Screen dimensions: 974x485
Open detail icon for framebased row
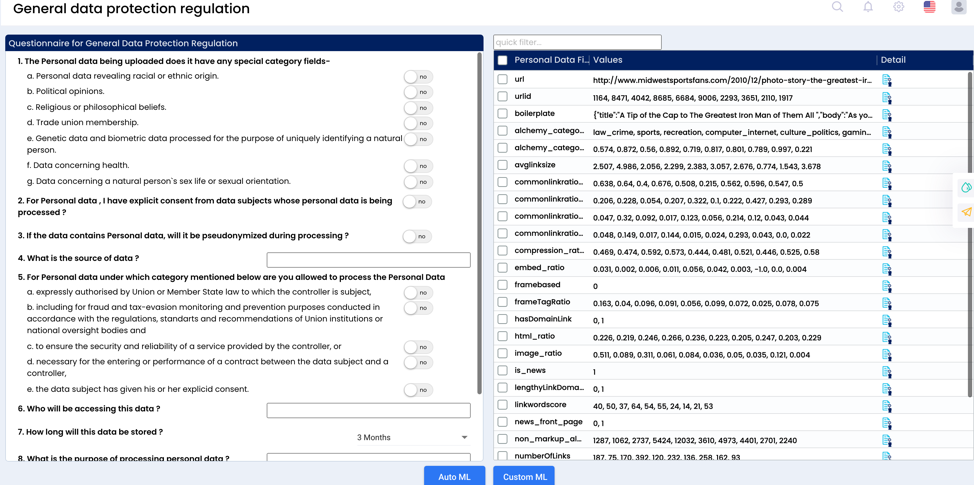[x=887, y=286]
